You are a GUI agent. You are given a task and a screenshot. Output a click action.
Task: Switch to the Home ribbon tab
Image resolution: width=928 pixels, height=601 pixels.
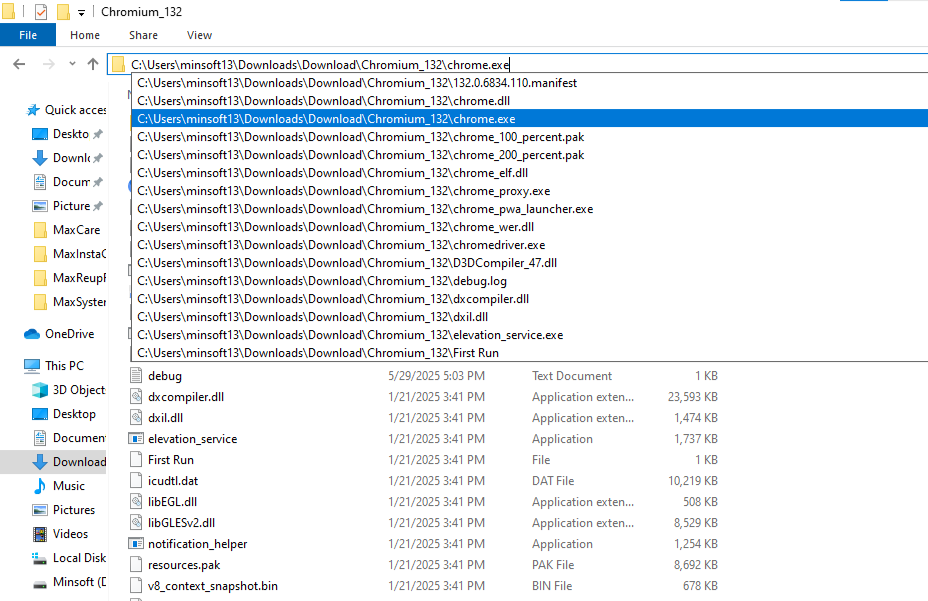[x=85, y=35]
